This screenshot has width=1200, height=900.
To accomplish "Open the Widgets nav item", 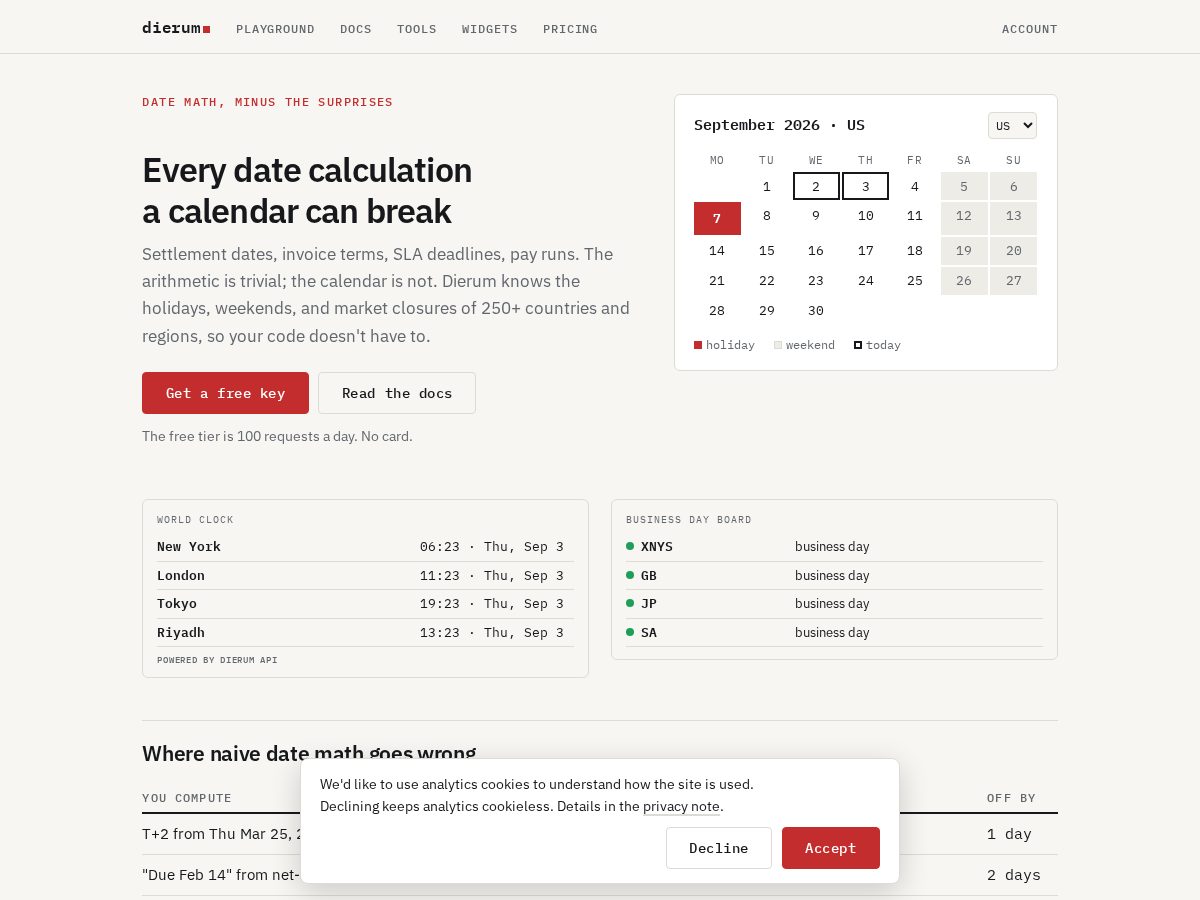I will tap(489, 29).
